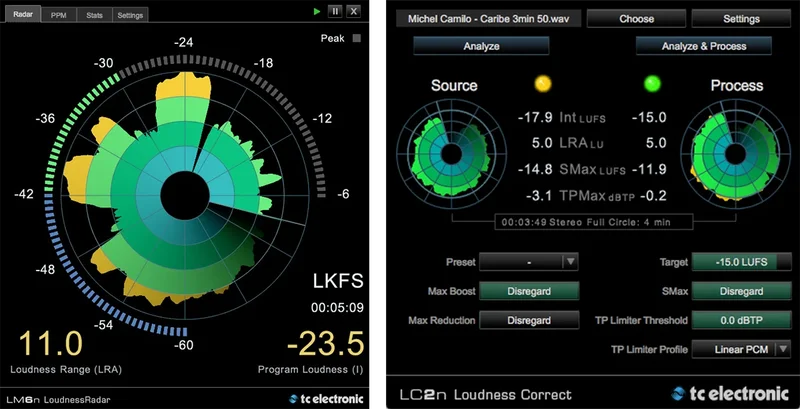Viewport: 800px width, 409px height.
Task: Click the Source radar thumbnail
Action: pyautogui.click(x=451, y=154)
